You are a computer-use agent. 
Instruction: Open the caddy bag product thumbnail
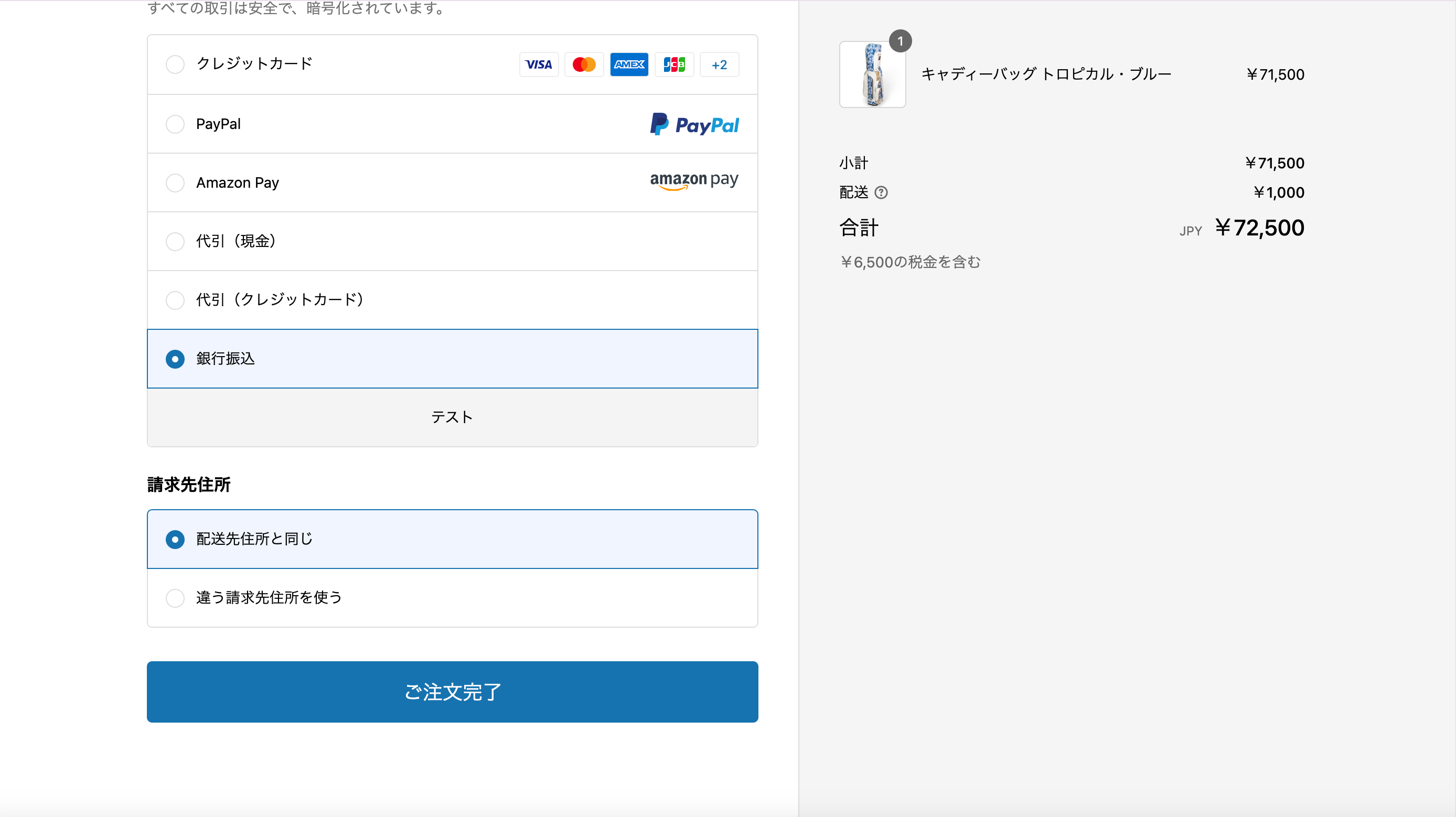click(872, 74)
